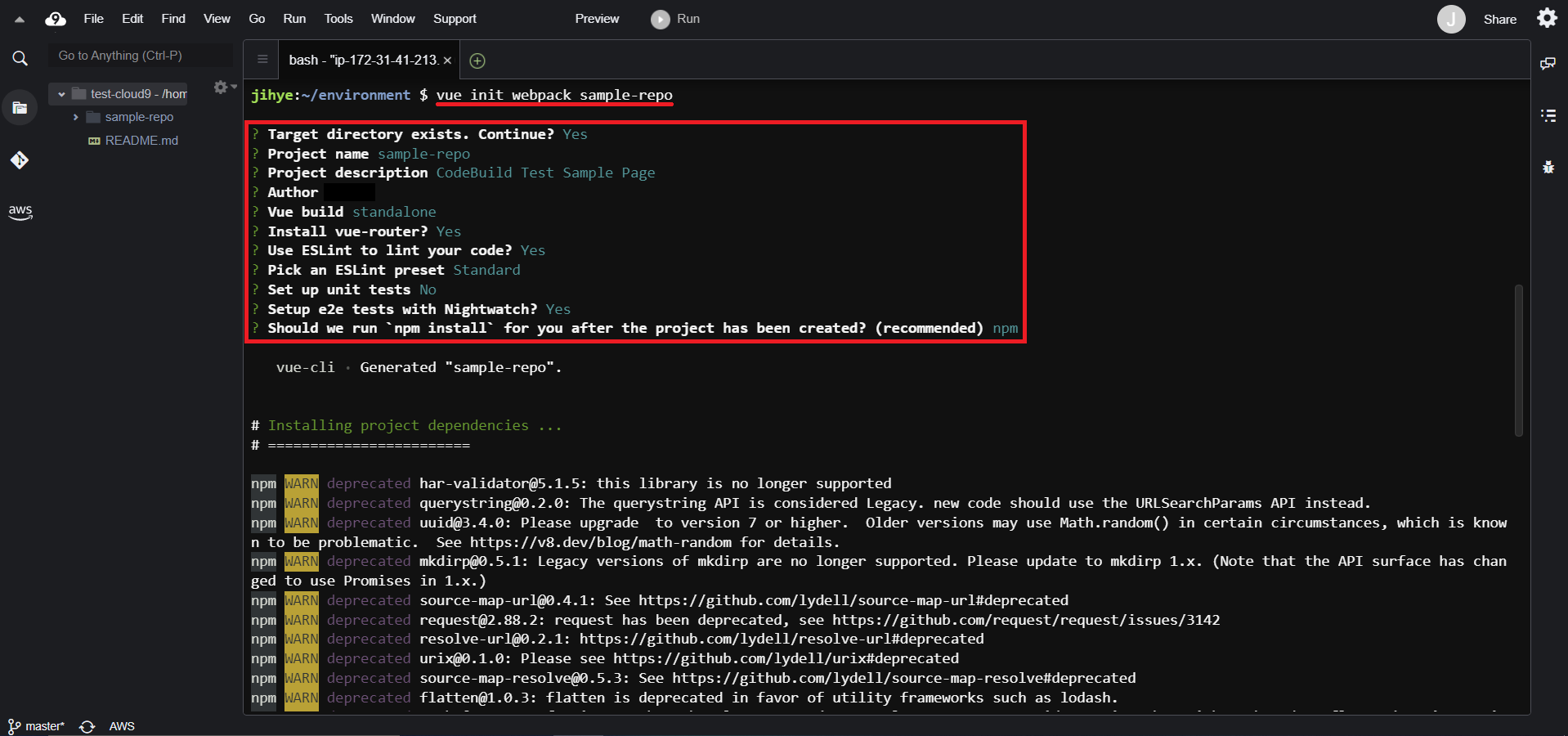1568x736 pixels.
Task: Click the request issues/3142 GitHub URL
Action: tap(1026, 620)
